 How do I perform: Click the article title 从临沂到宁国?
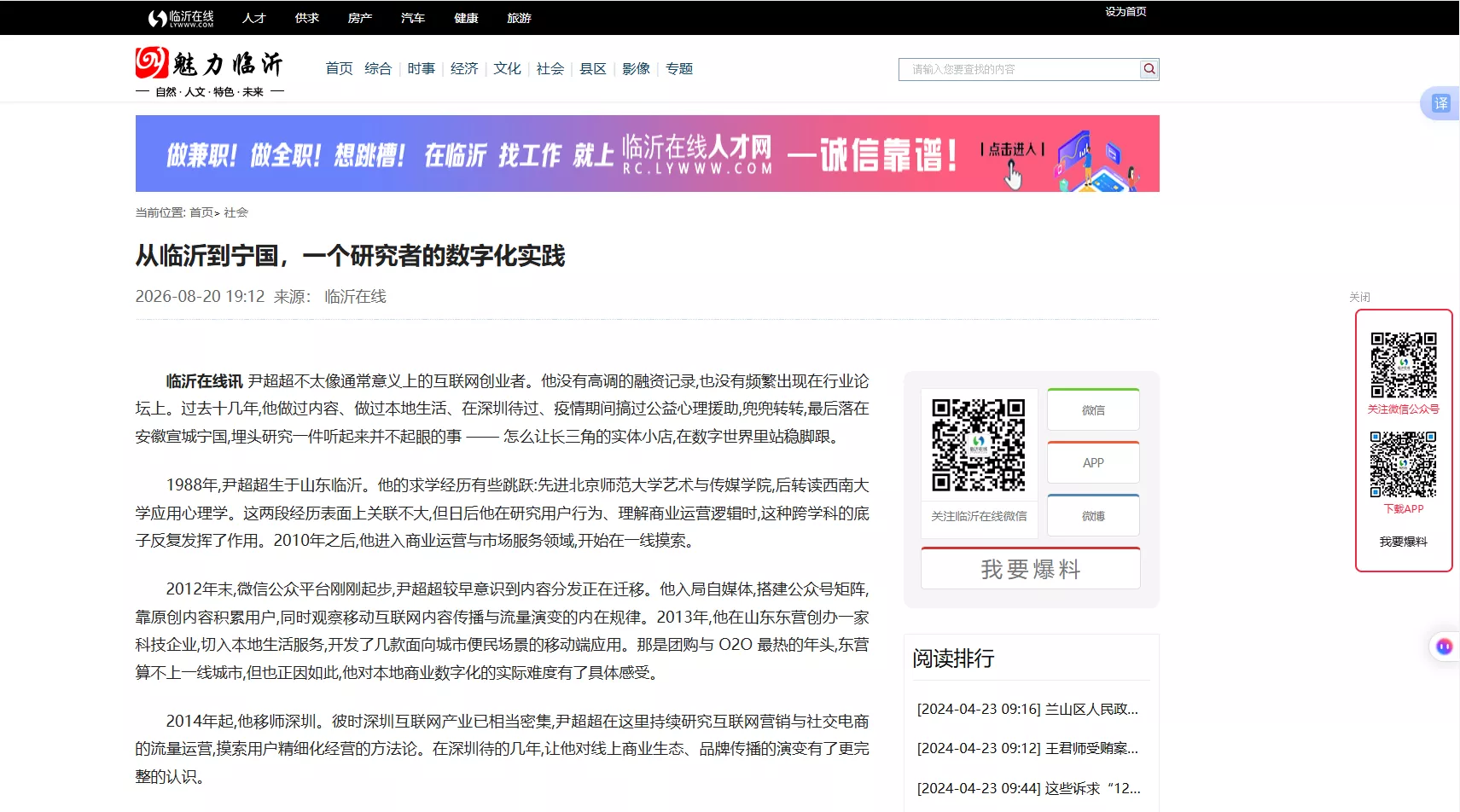(x=350, y=255)
